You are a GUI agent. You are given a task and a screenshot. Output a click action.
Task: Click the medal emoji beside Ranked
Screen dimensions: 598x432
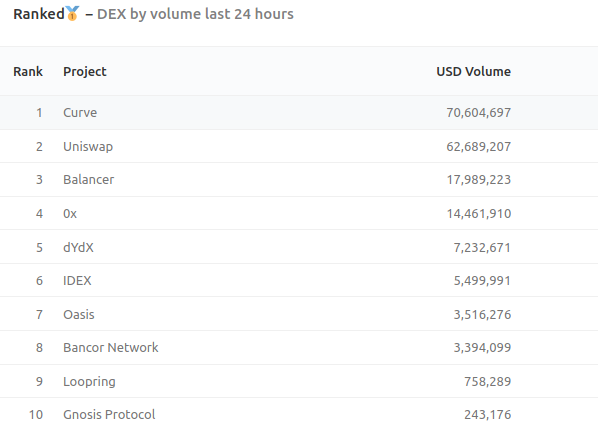pyautogui.click(x=72, y=14)
